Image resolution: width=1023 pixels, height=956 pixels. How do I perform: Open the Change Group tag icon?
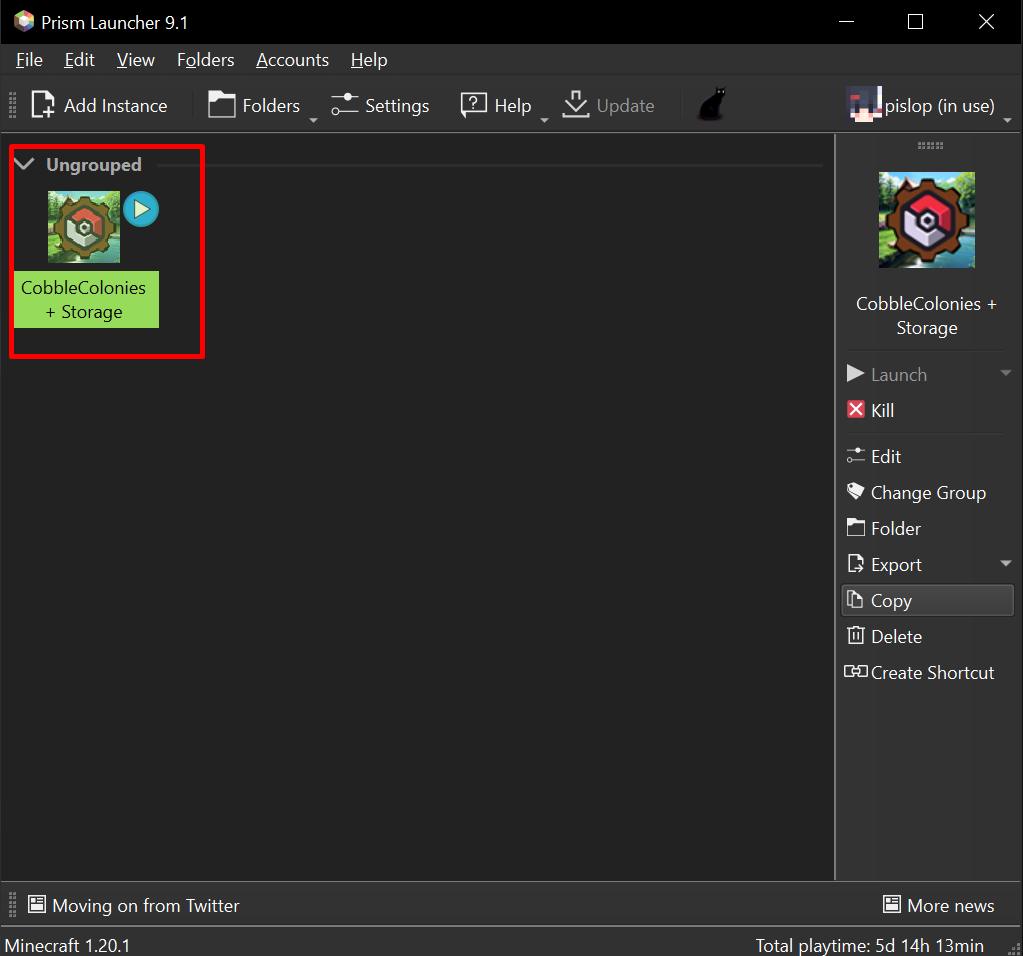coord(856,492)
